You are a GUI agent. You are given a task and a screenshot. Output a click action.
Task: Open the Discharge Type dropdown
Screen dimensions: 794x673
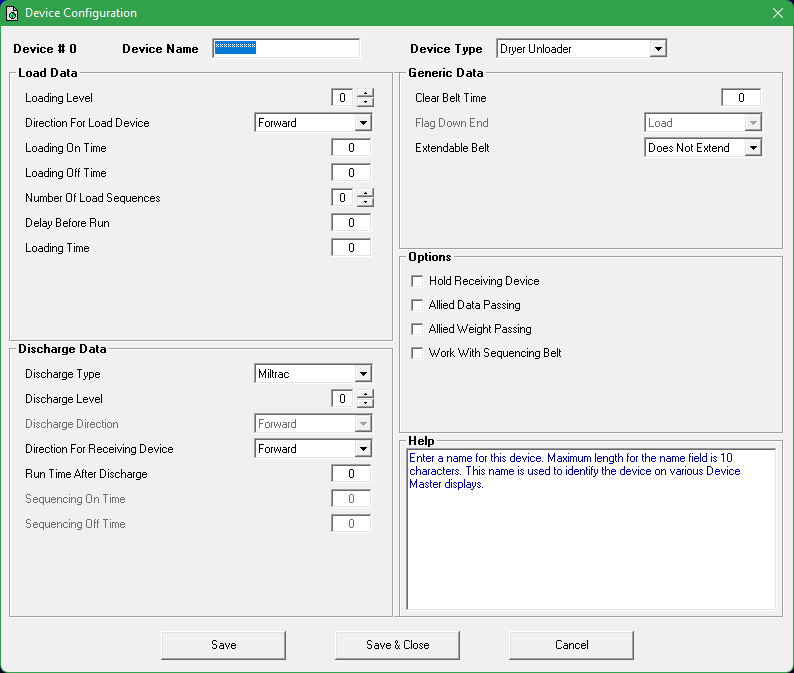click(x=363, y=374)
